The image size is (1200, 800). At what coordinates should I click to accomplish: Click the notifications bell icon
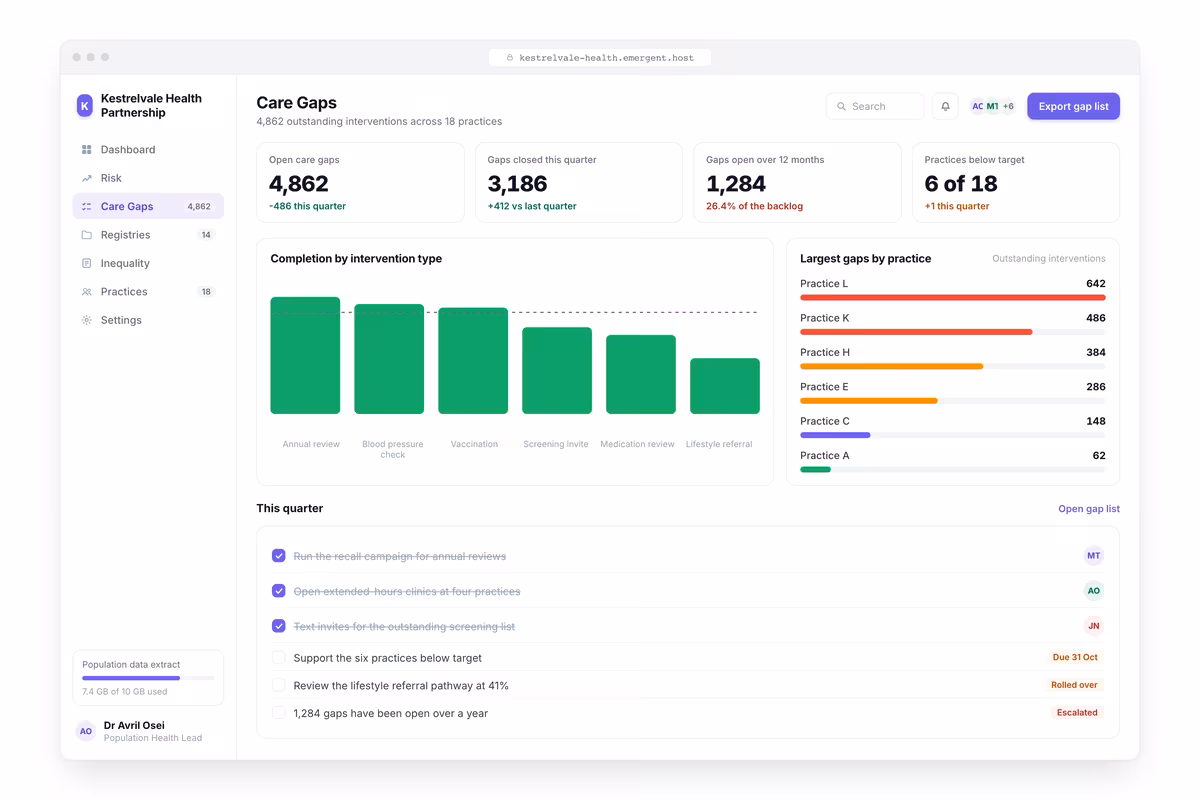pos(945,106)
